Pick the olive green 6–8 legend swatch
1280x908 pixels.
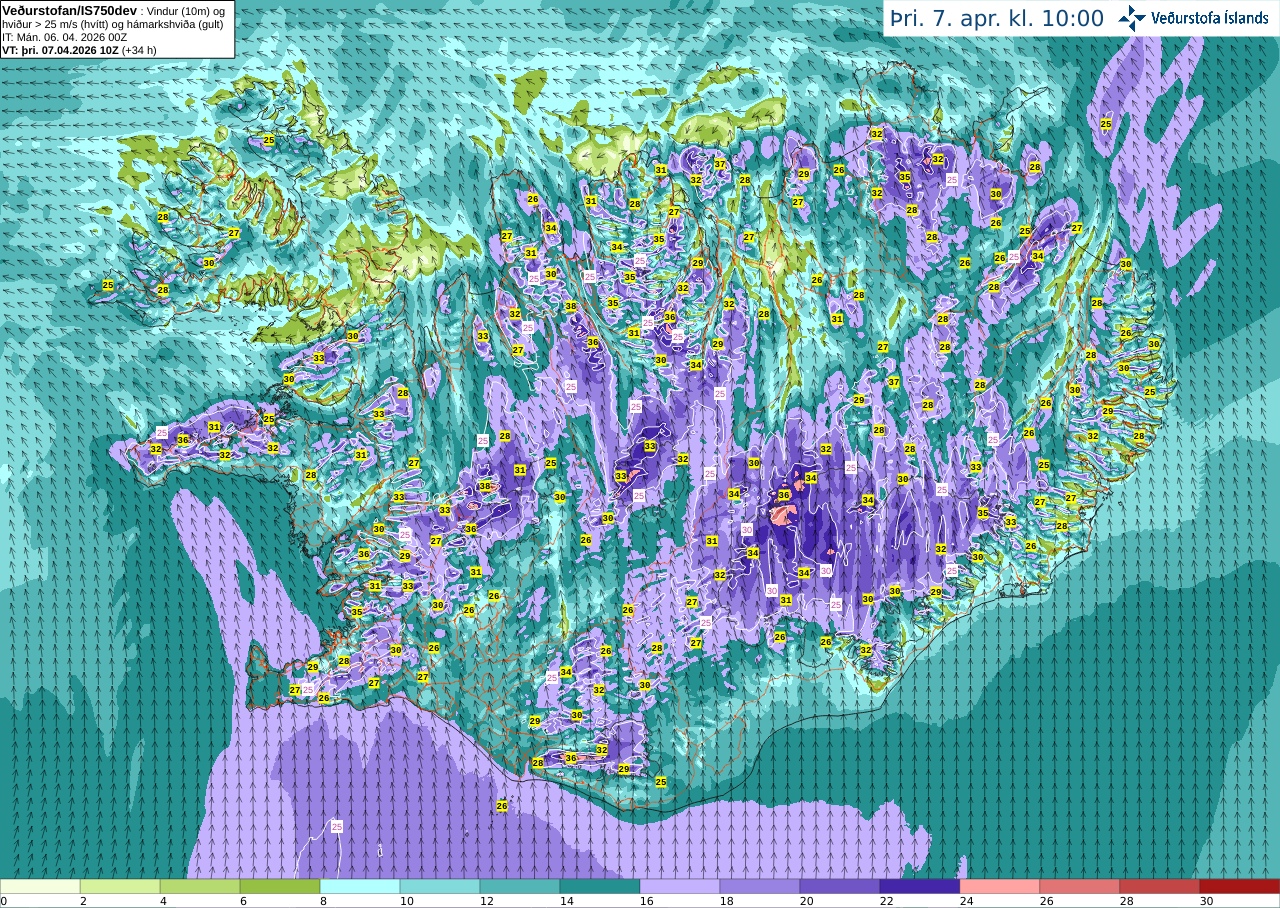tap(280, 886)
